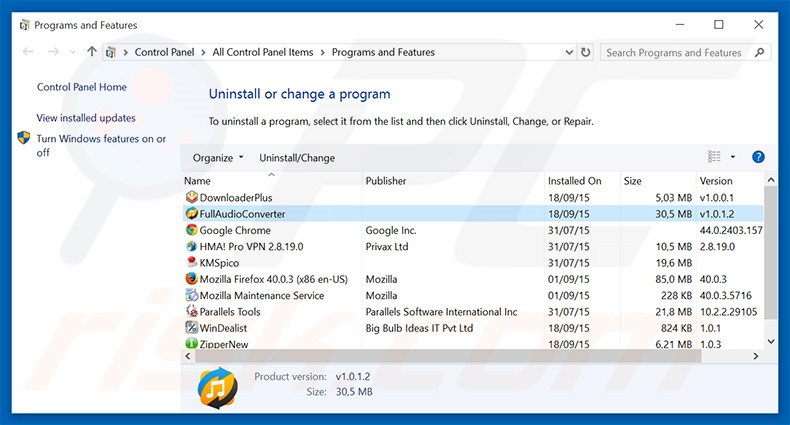Image resolution: width=790 pixels, height=425 pixels.
Task: Click horizontal scrollbar right arrow
Action: pyautogui.click(x=755, y=356)
